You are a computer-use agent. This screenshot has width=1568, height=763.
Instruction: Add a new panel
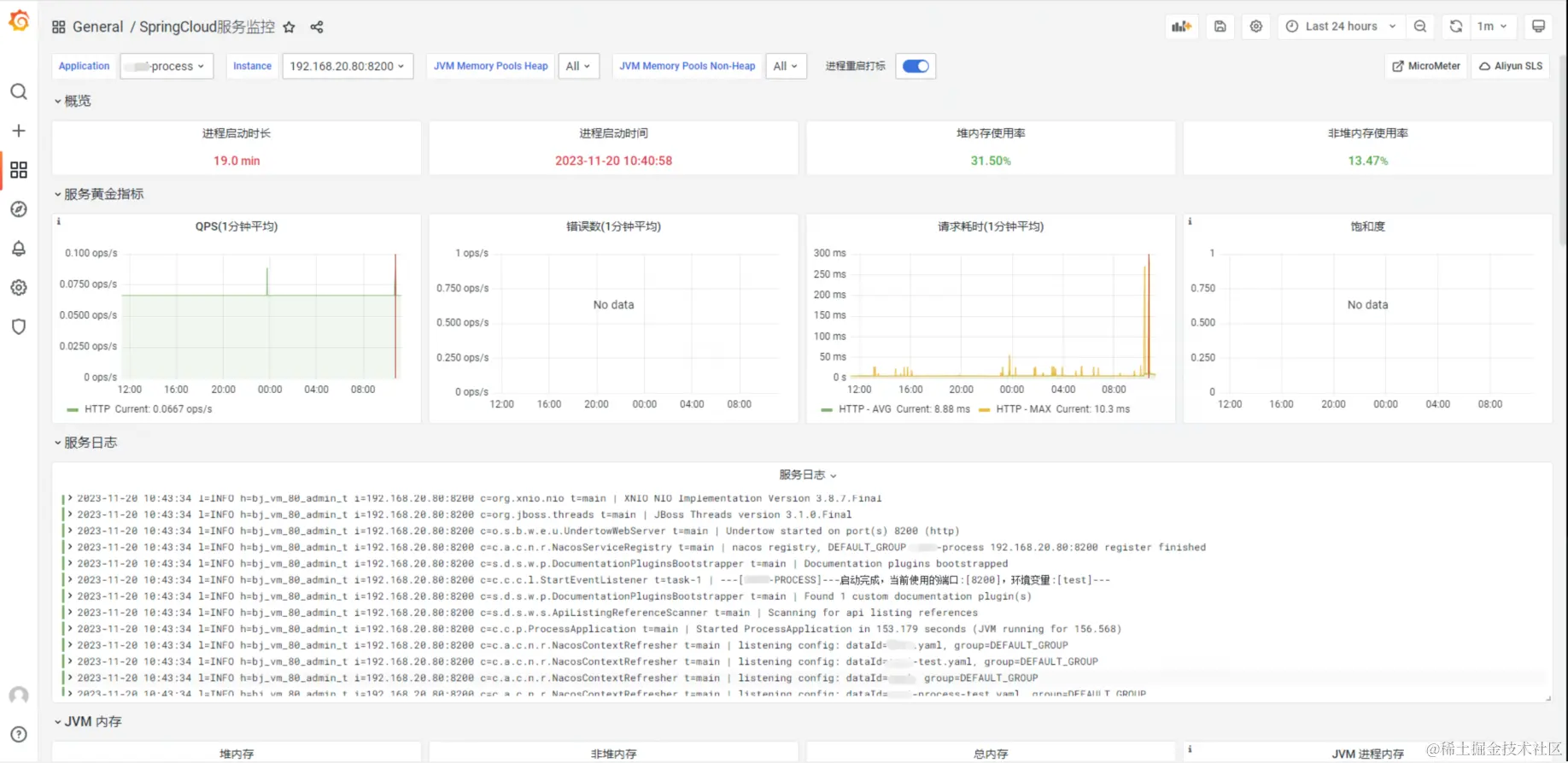[1182, 26]
